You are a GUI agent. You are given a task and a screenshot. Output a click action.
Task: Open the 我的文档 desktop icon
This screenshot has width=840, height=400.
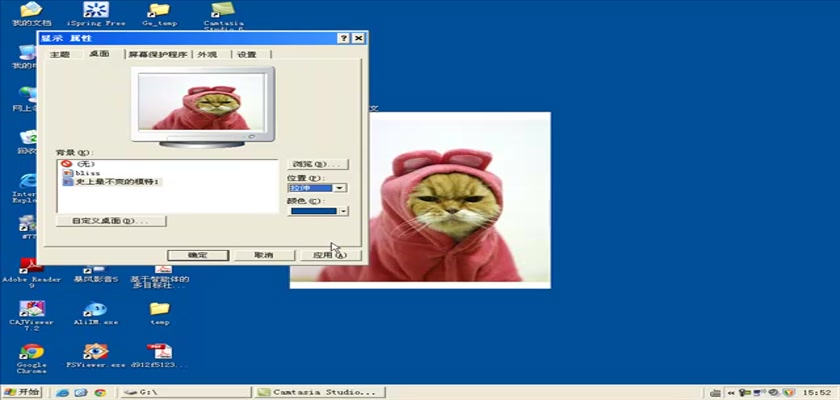(32, 14)
